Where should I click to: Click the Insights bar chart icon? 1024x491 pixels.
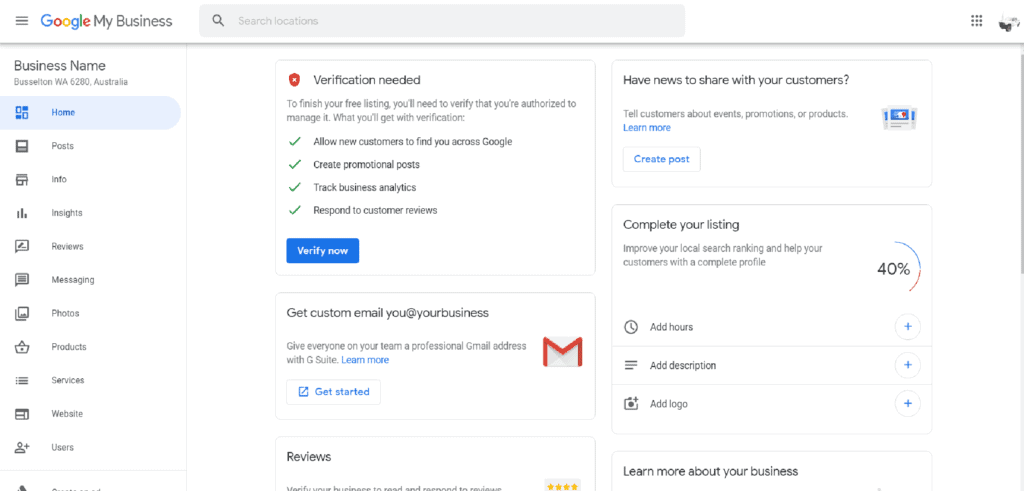coord(22,213)
